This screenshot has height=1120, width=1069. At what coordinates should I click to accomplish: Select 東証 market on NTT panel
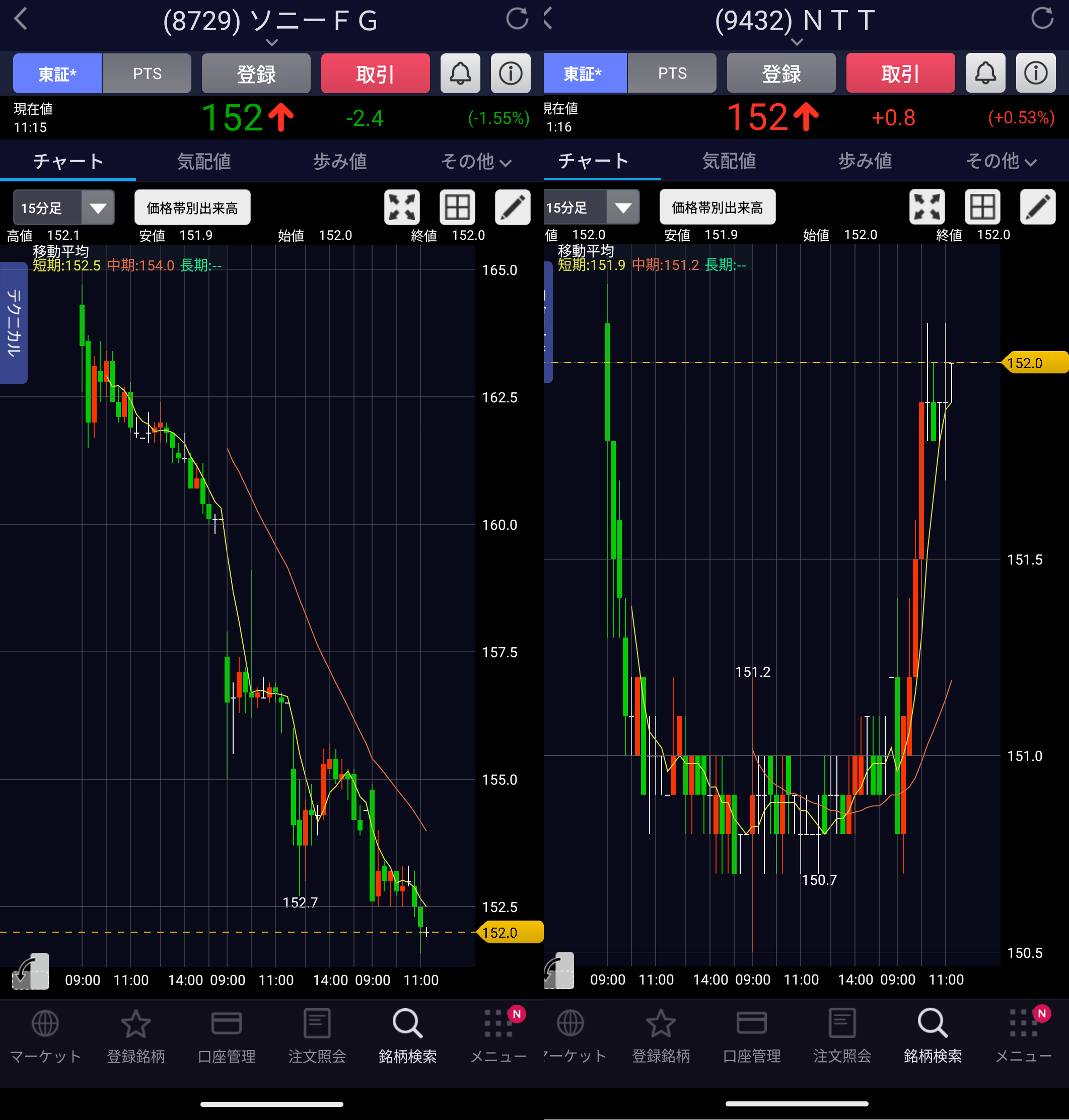pyautogui.click(x=584, y=74)
